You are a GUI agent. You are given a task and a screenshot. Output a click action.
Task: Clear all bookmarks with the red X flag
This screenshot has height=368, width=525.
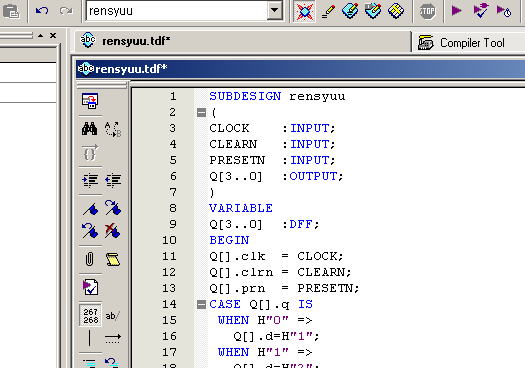[112, 231]
